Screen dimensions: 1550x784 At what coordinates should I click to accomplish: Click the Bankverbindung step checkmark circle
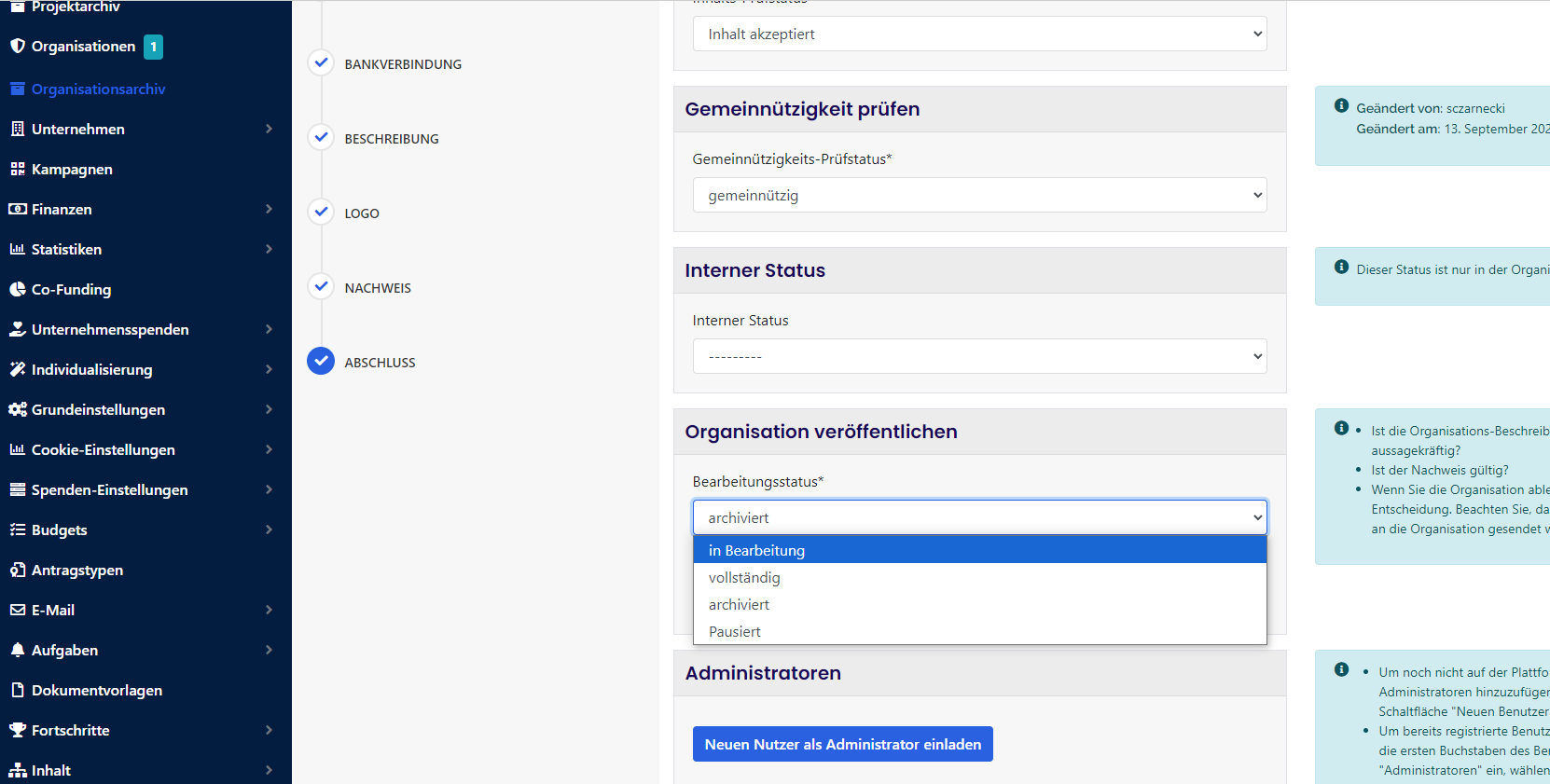click(321, 62)
